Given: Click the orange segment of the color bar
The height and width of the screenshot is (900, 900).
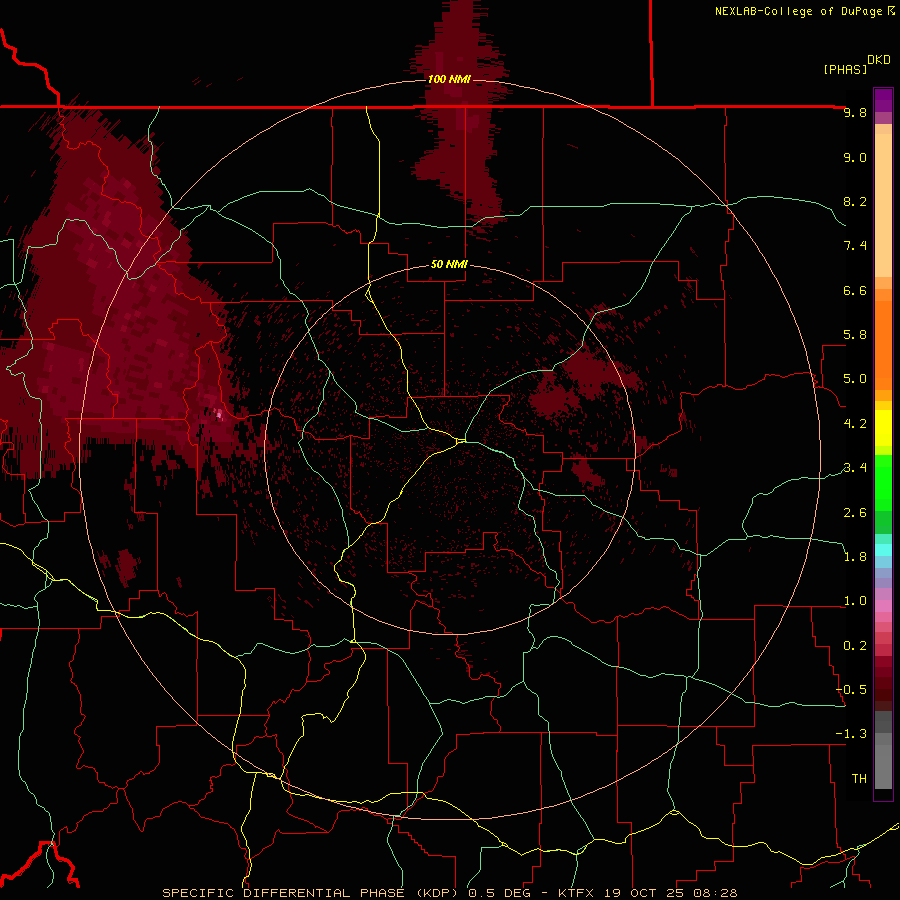Looking at the screenshot, I should [x=883, y=344].
